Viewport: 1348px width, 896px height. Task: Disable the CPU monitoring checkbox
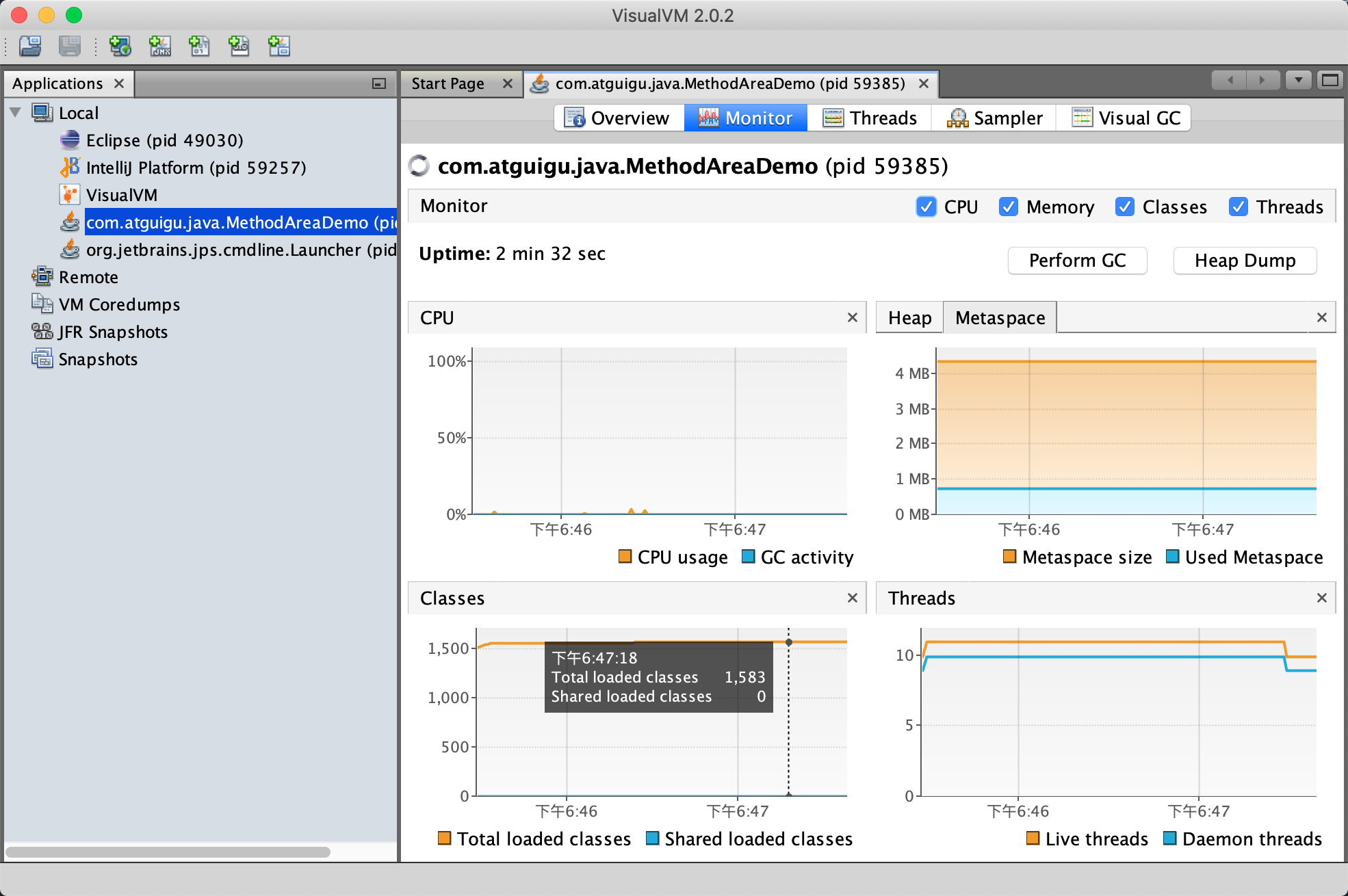[x=926, y=207]
